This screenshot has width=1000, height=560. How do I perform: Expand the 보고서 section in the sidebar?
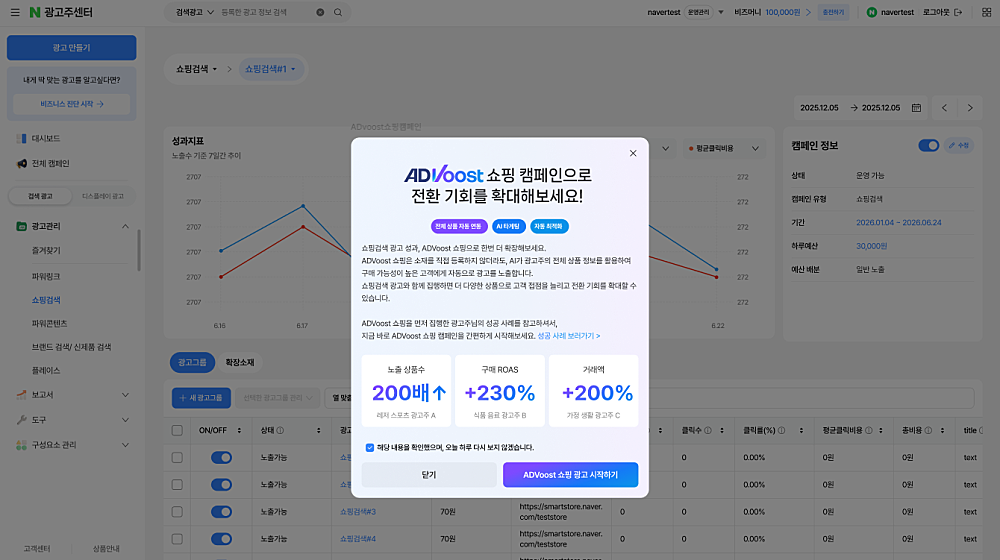coord(125,395)
